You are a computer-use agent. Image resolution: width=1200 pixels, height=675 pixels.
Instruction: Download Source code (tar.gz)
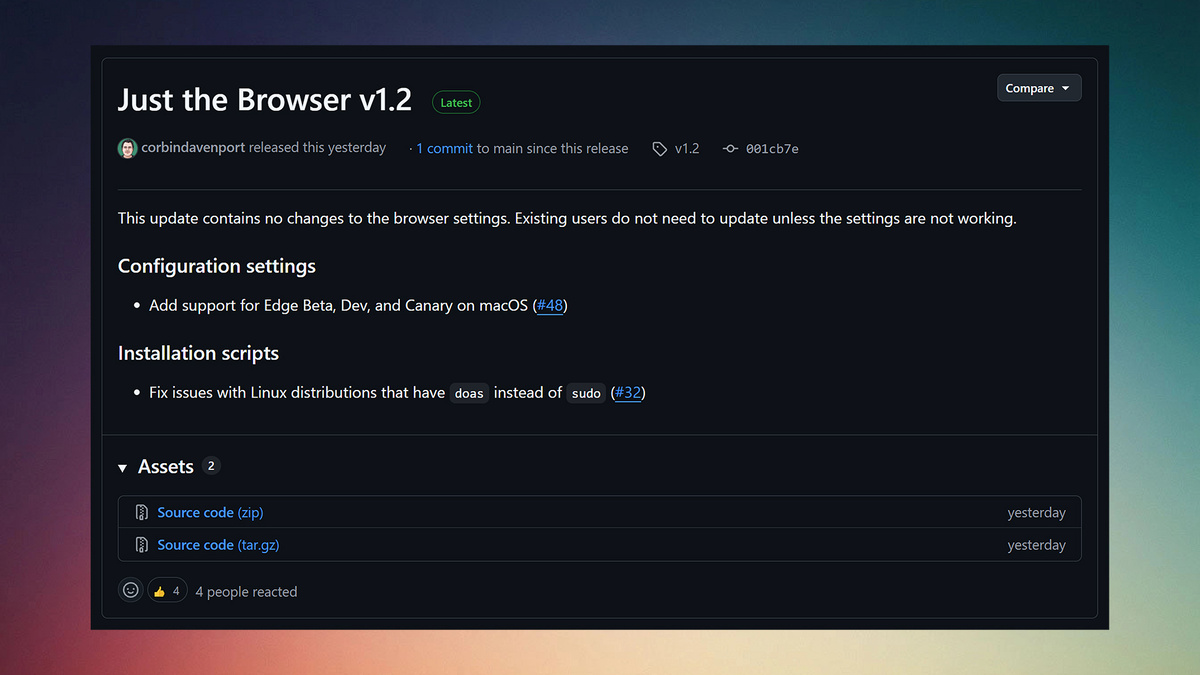pos(218,545)
